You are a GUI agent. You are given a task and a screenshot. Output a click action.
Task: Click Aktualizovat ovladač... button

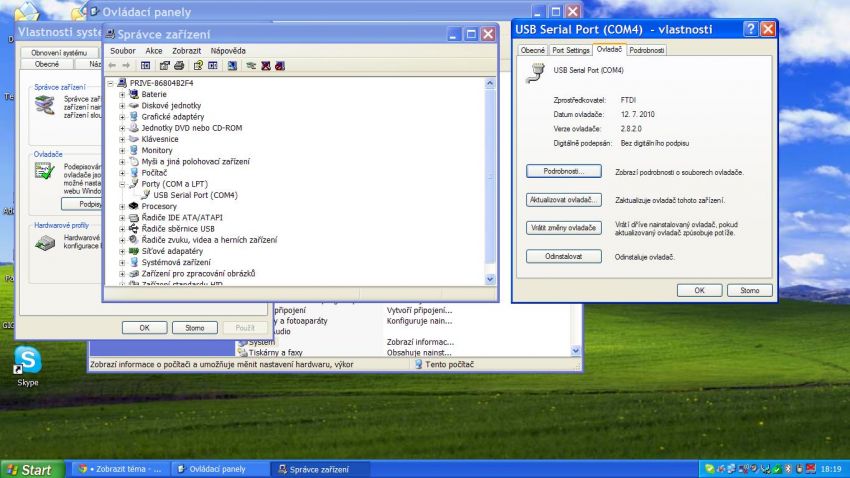[564, 200]
